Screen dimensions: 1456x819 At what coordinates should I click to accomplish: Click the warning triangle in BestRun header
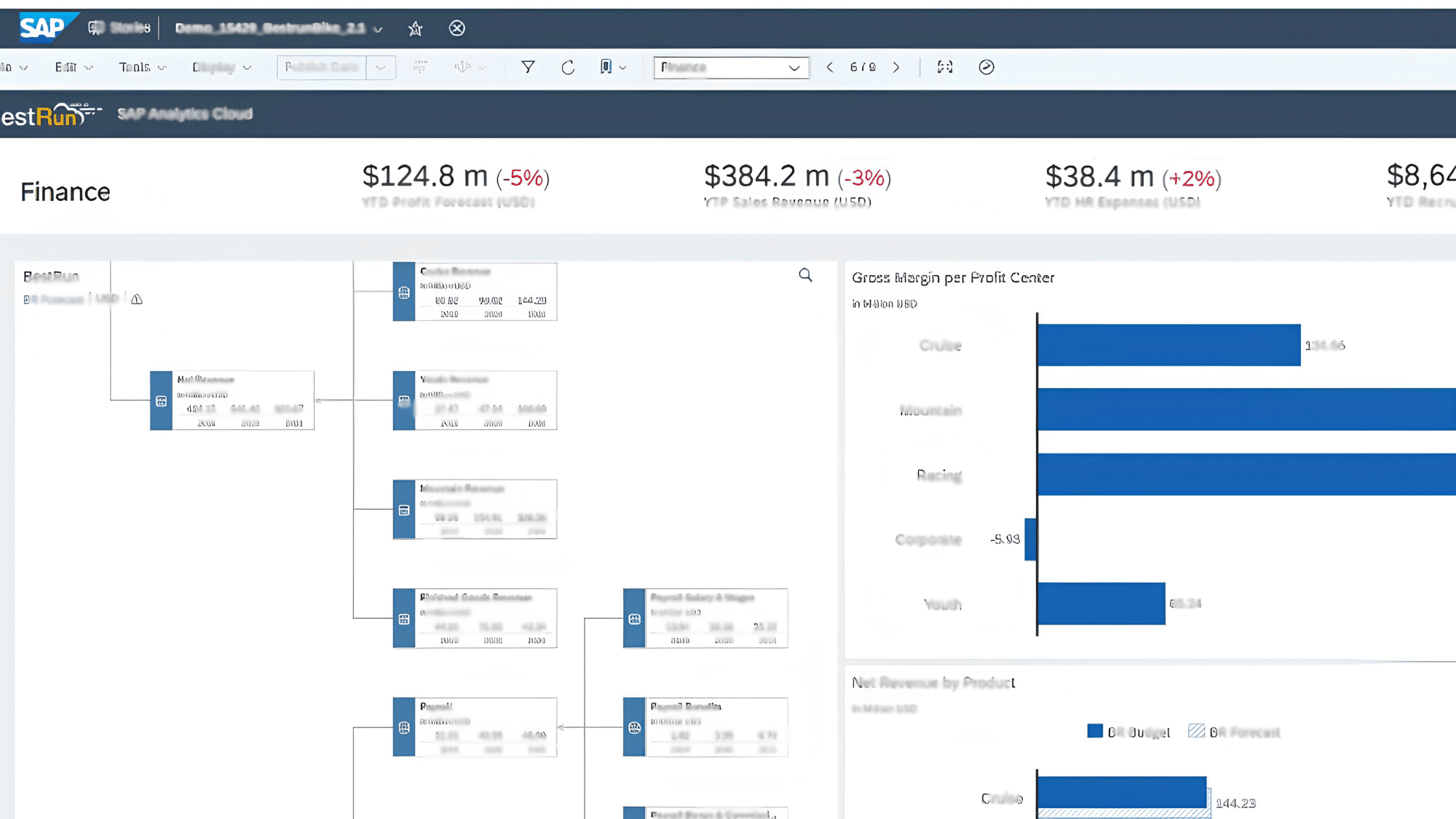[137, 299]
